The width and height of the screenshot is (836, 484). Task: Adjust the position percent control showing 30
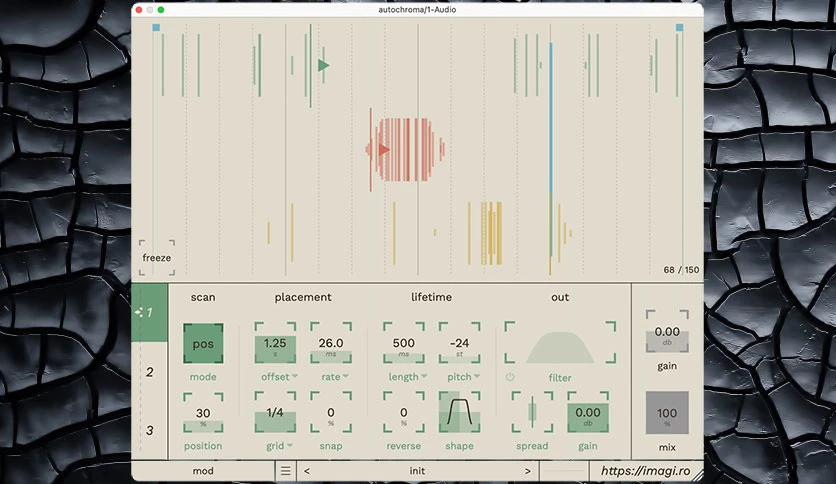tap(203, 413)
